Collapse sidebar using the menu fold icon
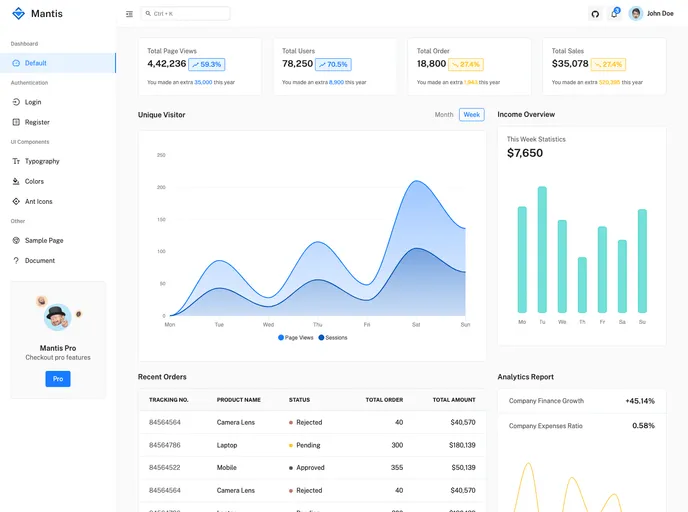The width and height of the screenshot is (688, 512). [129, 14]
